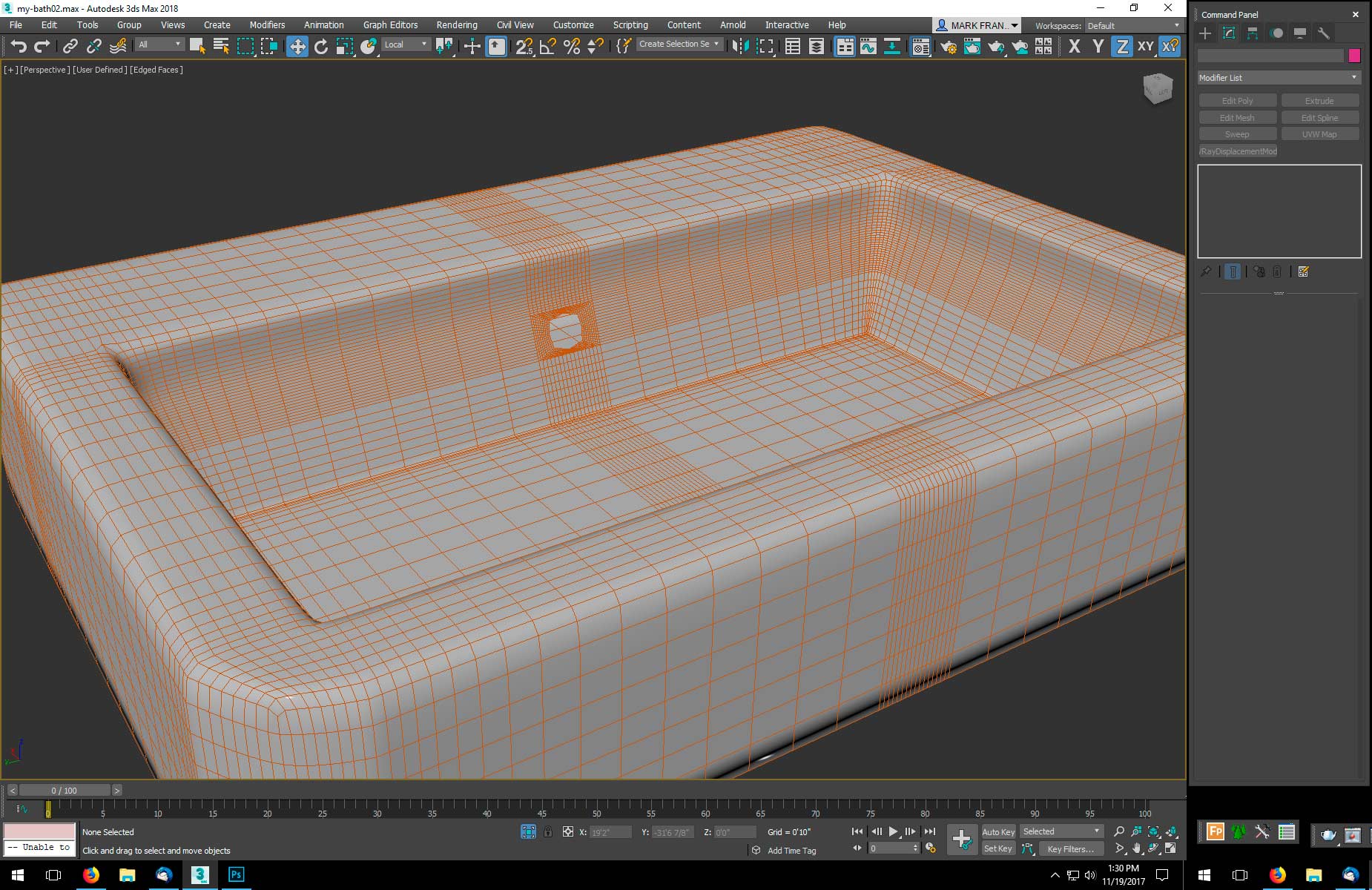This screenshot has width=1372, height=890.
Task: Open the Key Filters dialog button
Action: 1070,848
